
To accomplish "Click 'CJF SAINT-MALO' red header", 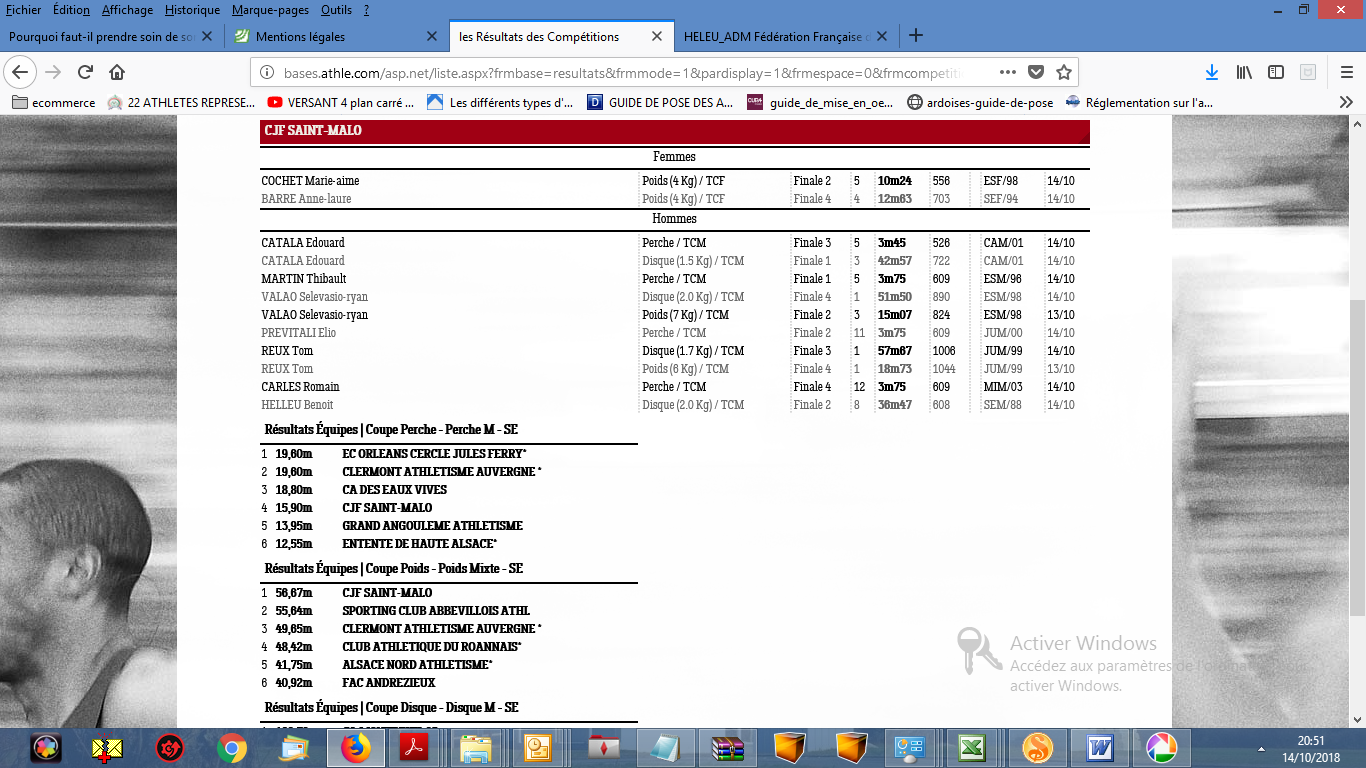I will click(674, 131).
